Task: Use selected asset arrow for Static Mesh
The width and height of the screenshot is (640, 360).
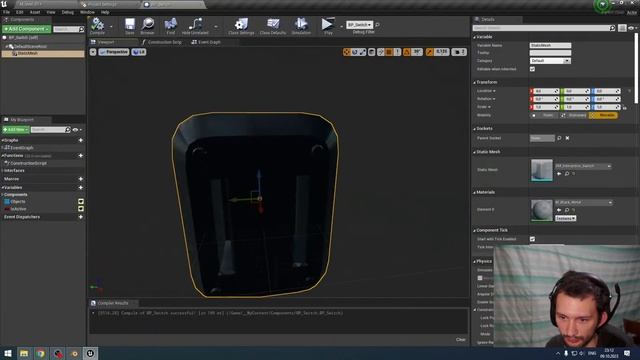Action: [x=559, y=174]
